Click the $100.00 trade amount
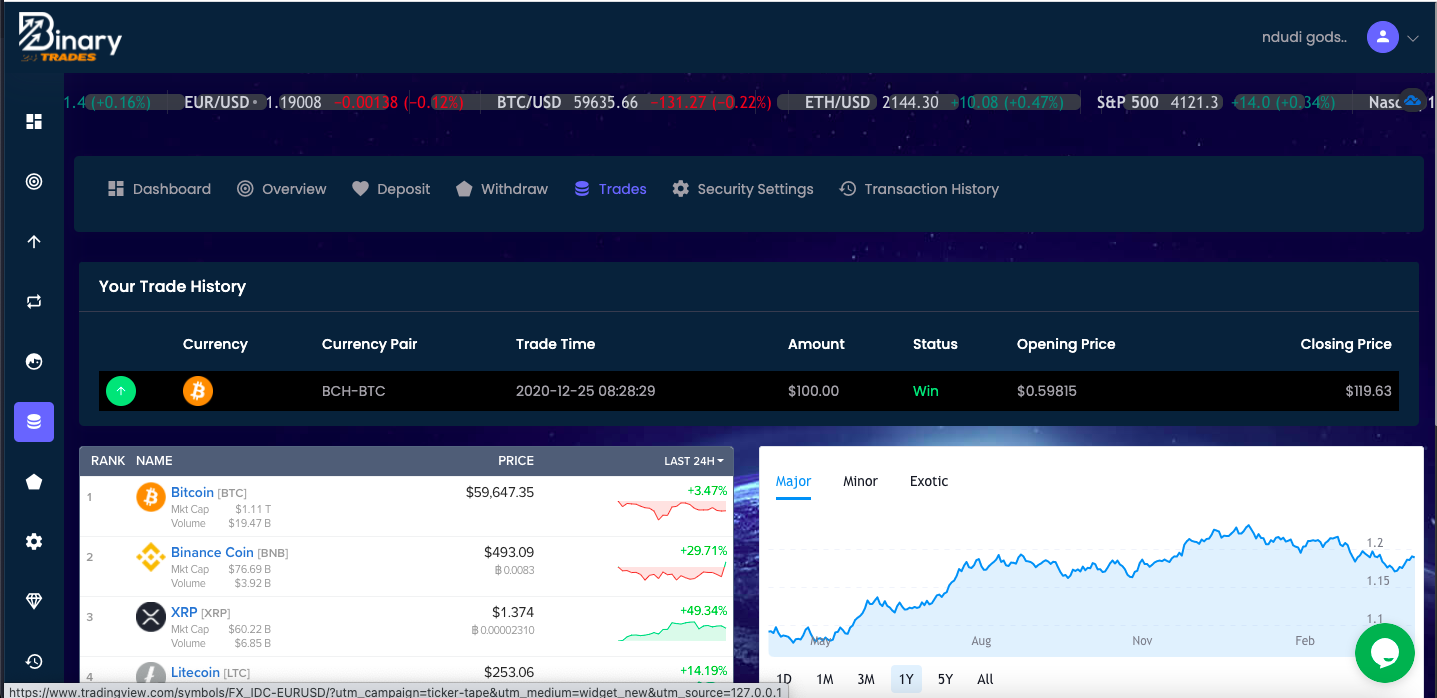Viewport: 1437px width, 698px height. tap(814, 391)
